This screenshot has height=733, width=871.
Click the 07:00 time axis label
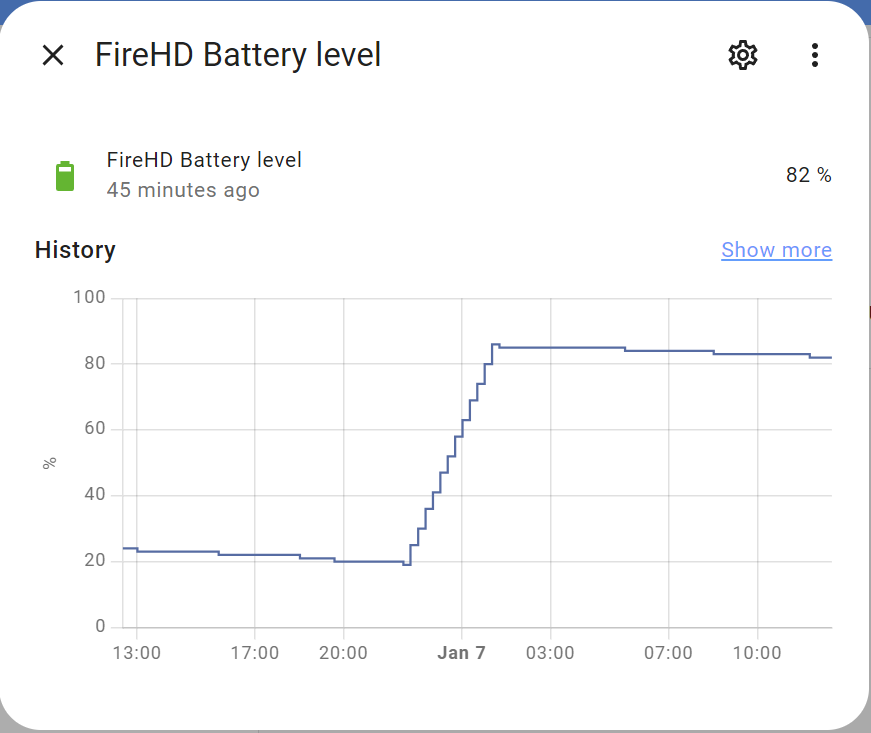click(668, 652)
